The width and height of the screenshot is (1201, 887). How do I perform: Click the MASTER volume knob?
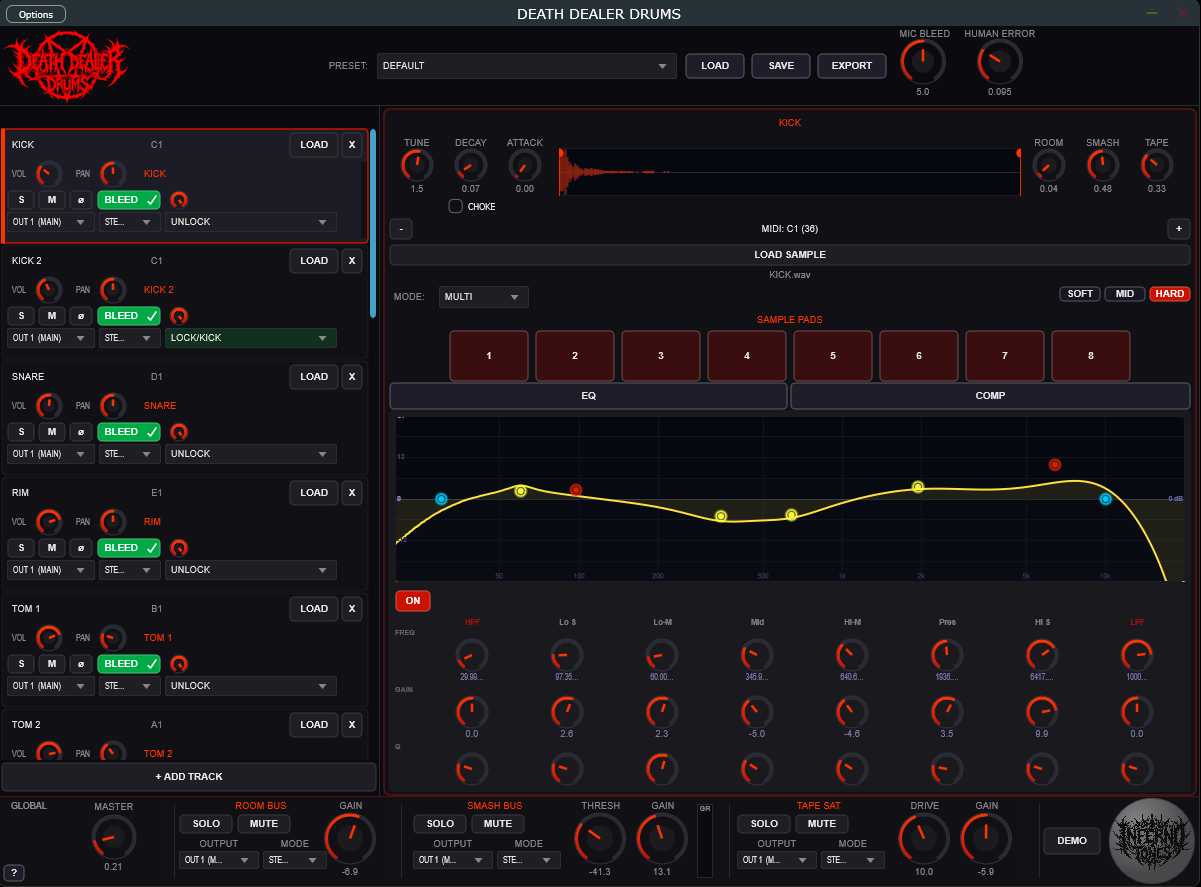[113, 837]
